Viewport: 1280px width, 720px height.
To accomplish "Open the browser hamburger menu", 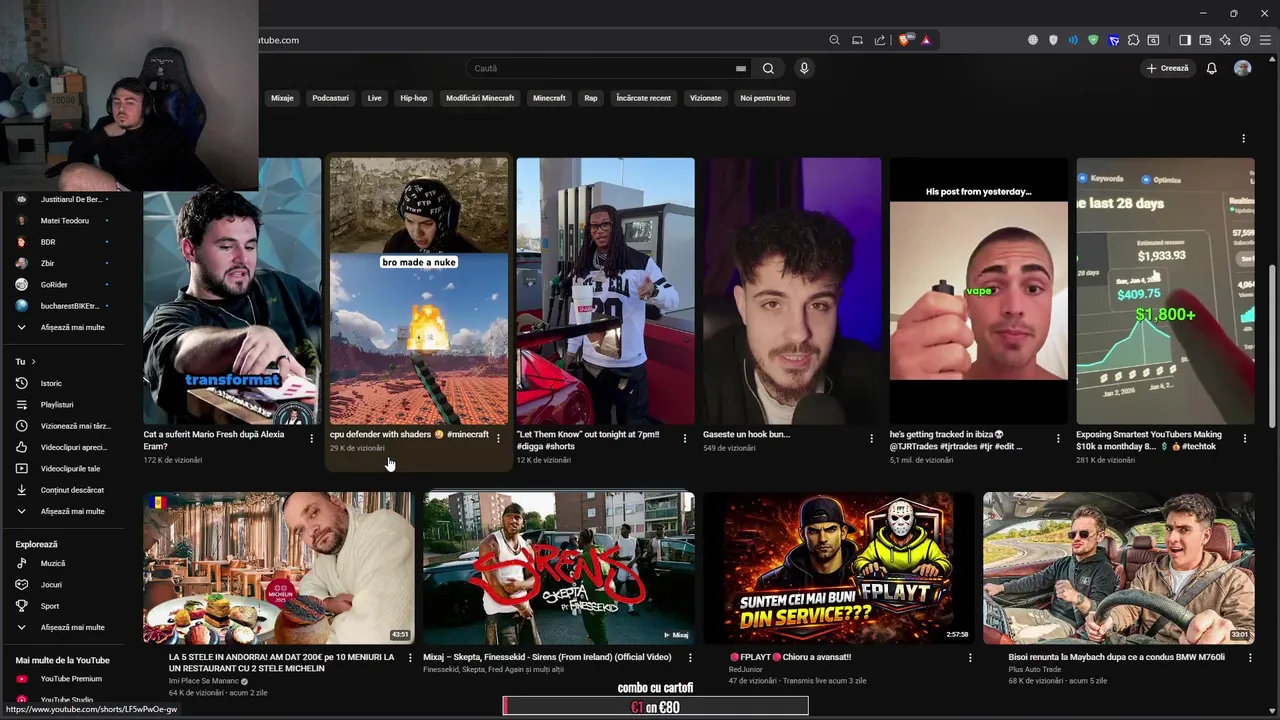I will pos(1265,40).
